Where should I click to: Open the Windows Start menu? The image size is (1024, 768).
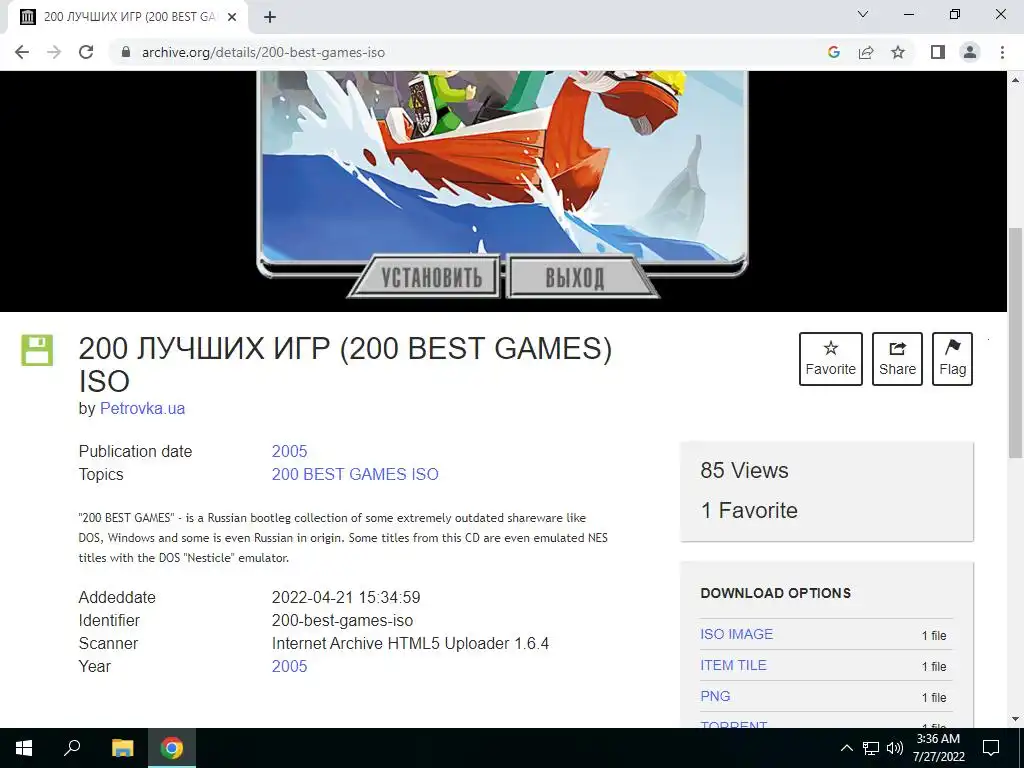click(24, 748)
